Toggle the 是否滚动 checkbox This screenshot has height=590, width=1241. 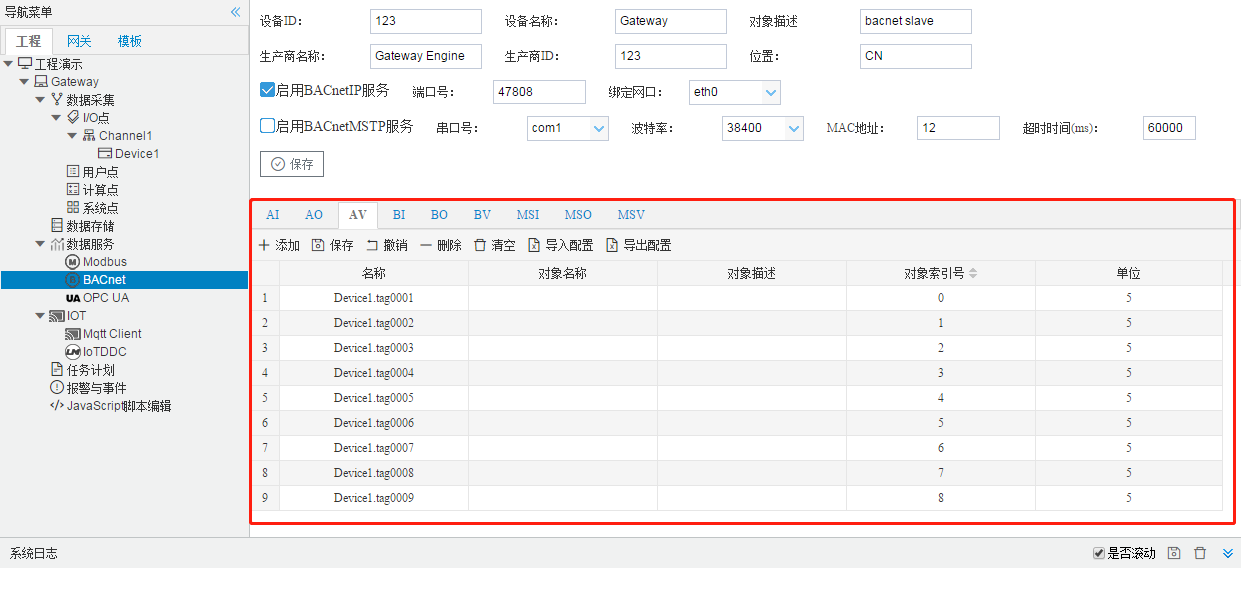click(1099, 553)
